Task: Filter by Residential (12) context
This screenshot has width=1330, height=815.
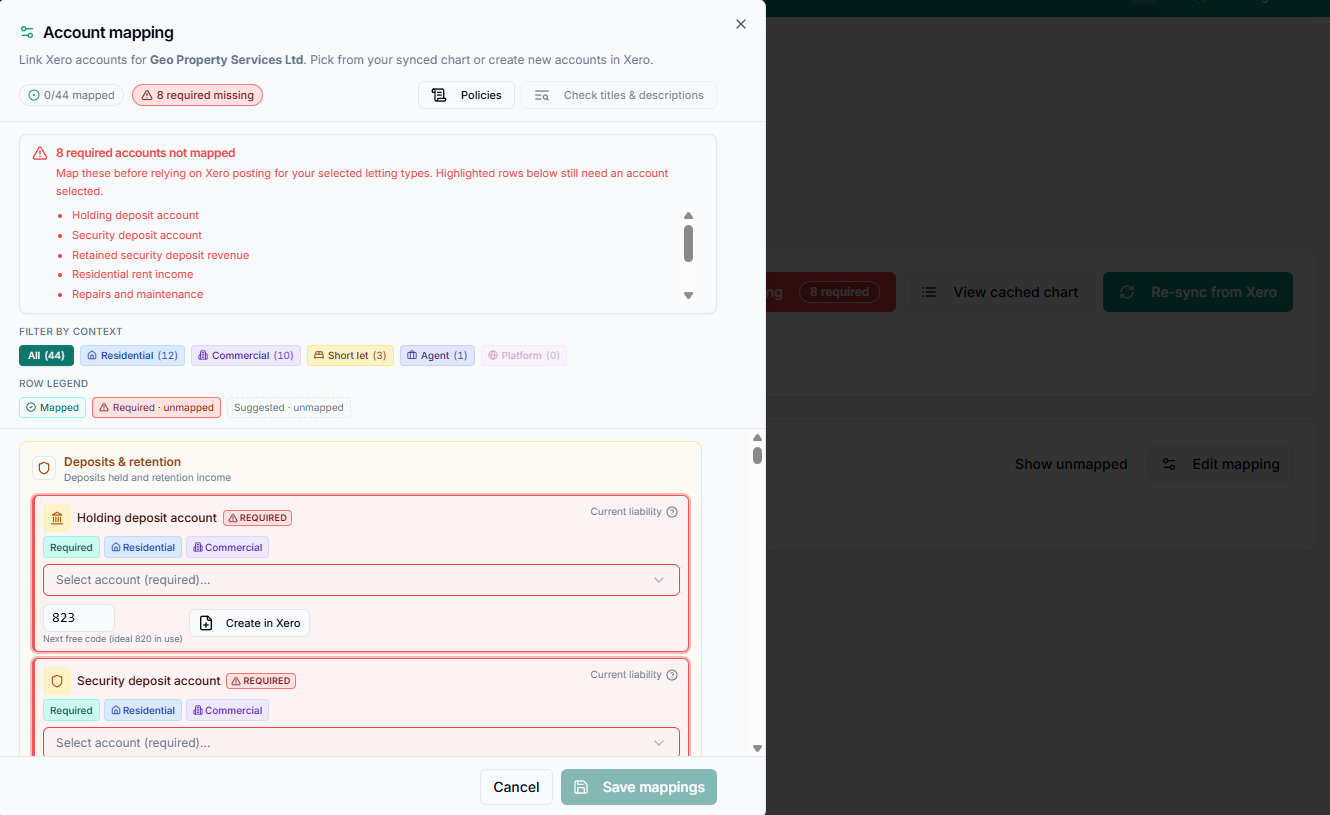Action: coord(132,355)
